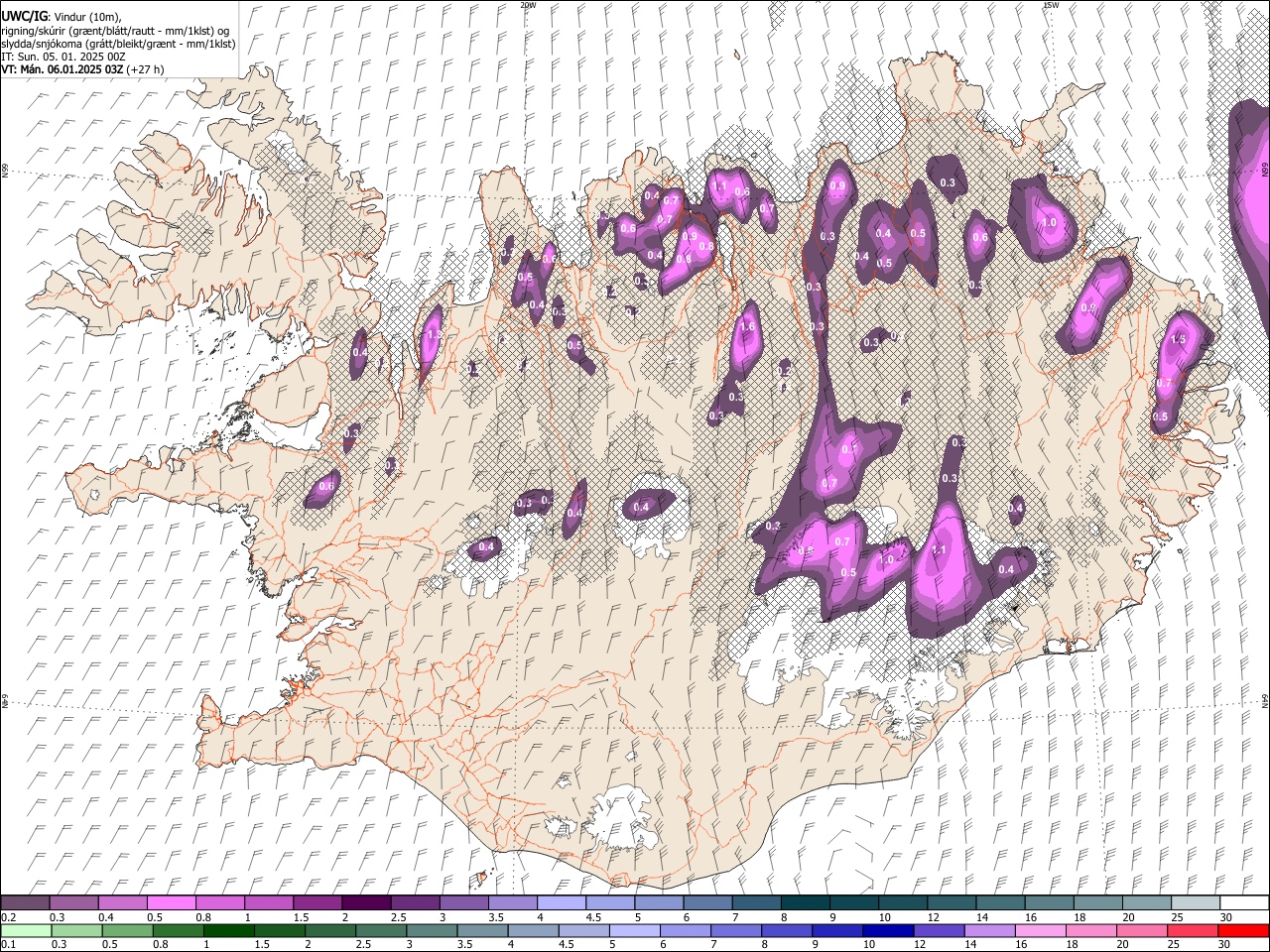
Task: Pick the pale lavender 4 swatch in upper legend
Action: click(561, 903)
